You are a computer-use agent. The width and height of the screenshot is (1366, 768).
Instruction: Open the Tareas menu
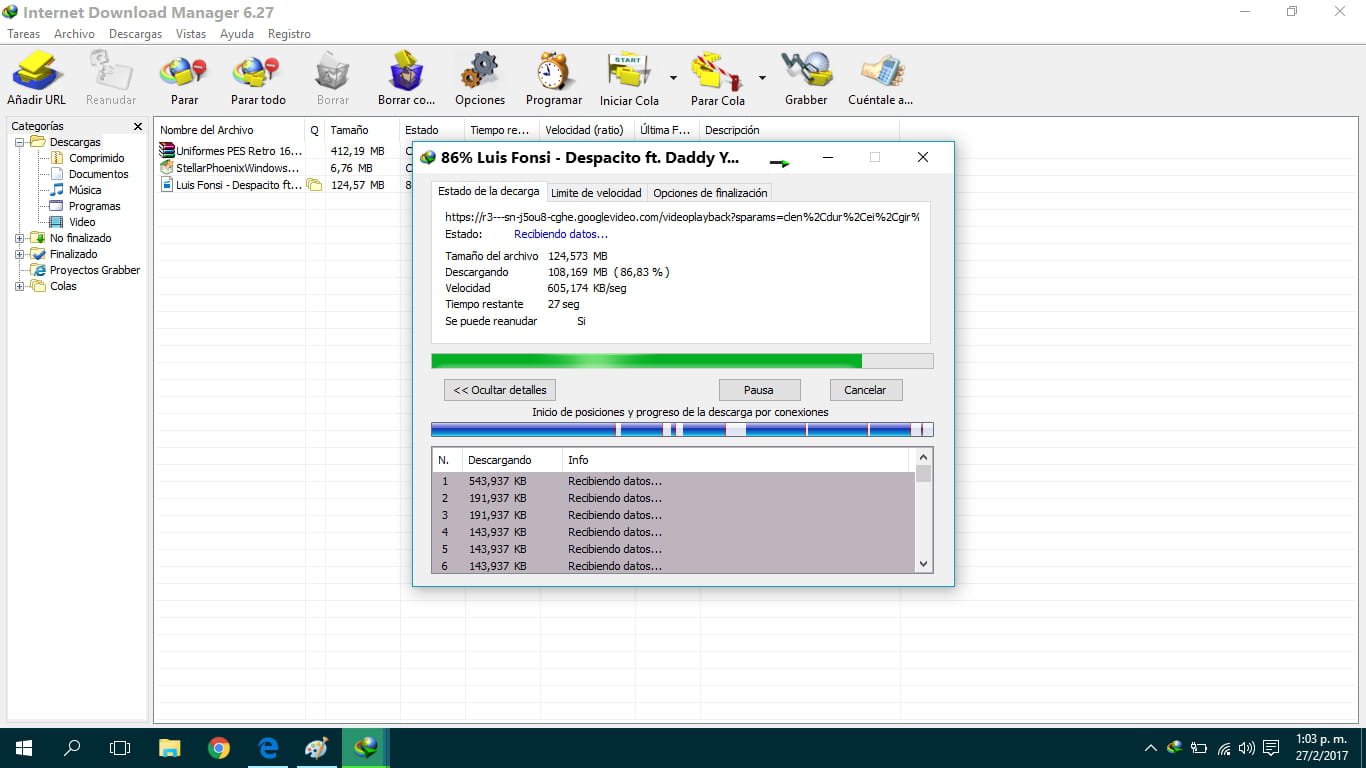tap(24, 34)
